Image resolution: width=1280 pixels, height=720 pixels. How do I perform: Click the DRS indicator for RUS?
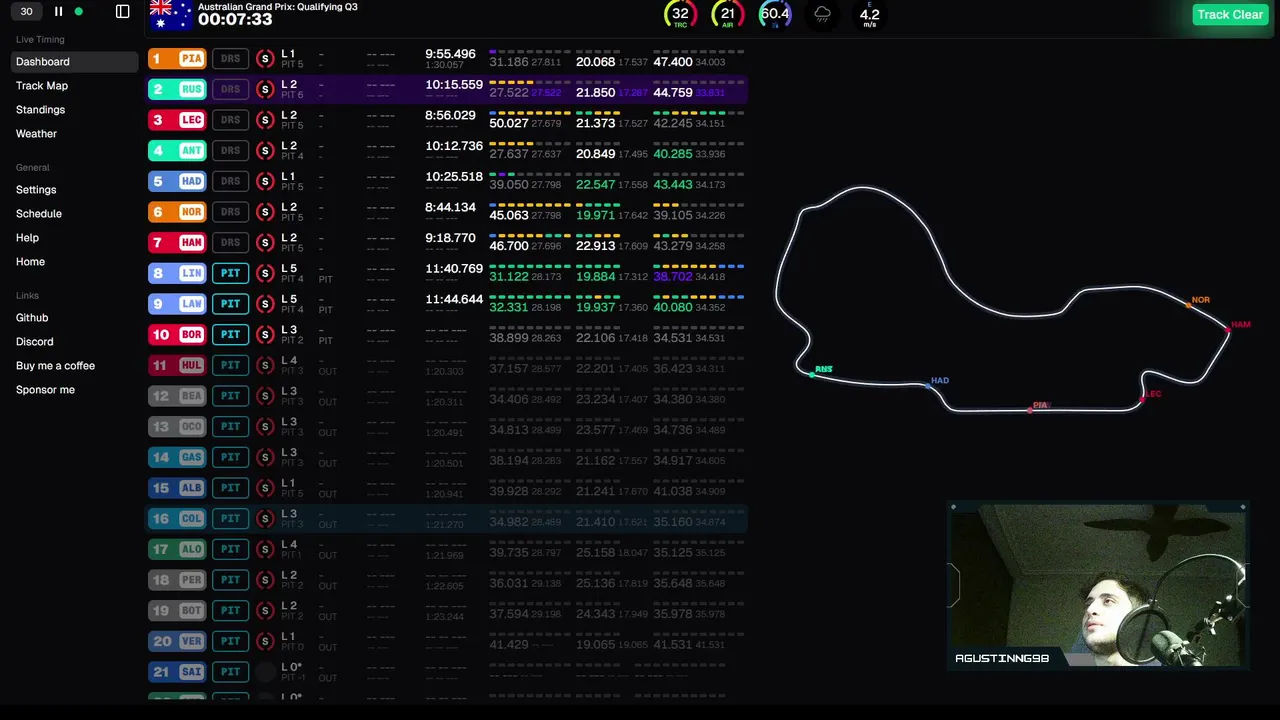pos(230,89)
